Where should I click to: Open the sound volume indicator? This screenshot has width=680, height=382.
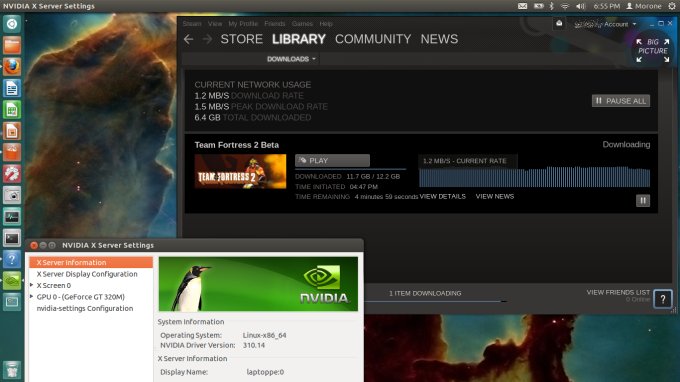580,6
